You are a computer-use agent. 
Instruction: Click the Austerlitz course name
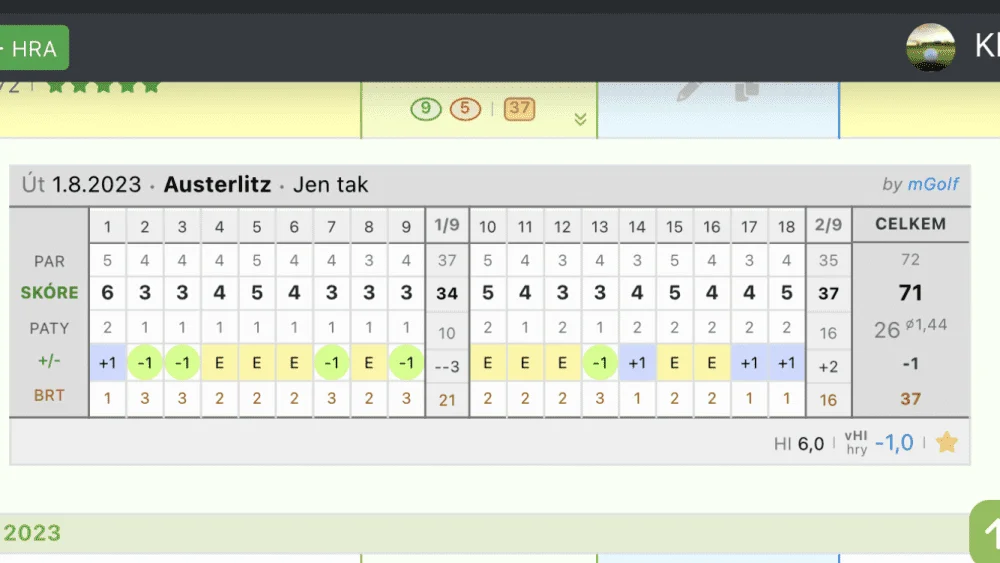point(217,184)
